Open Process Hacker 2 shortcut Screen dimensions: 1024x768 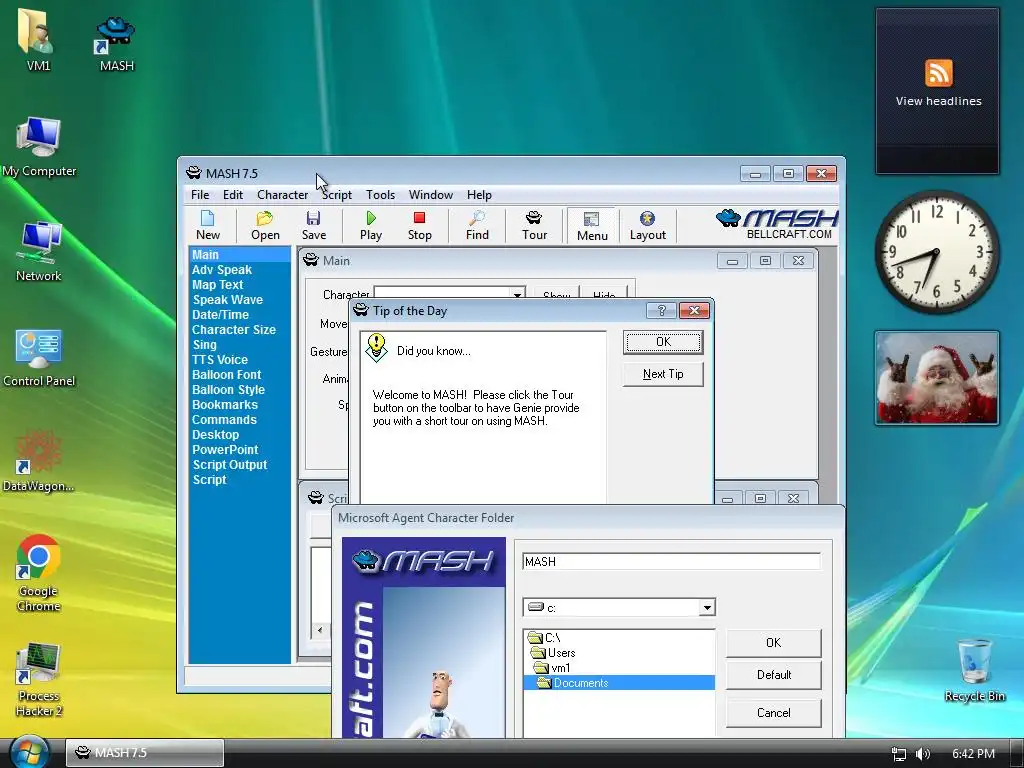[39, 679]
